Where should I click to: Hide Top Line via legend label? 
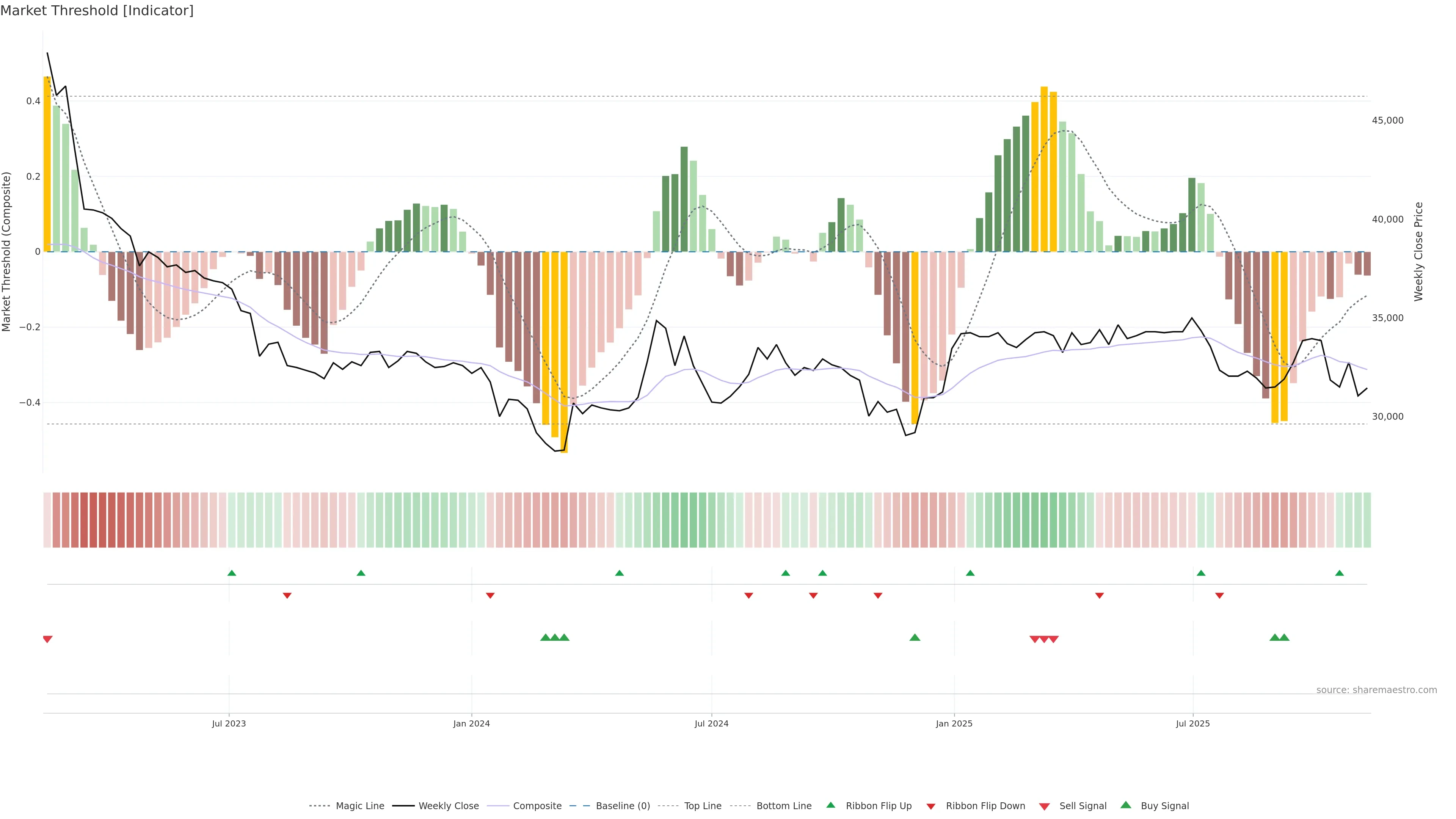point(703,806)
